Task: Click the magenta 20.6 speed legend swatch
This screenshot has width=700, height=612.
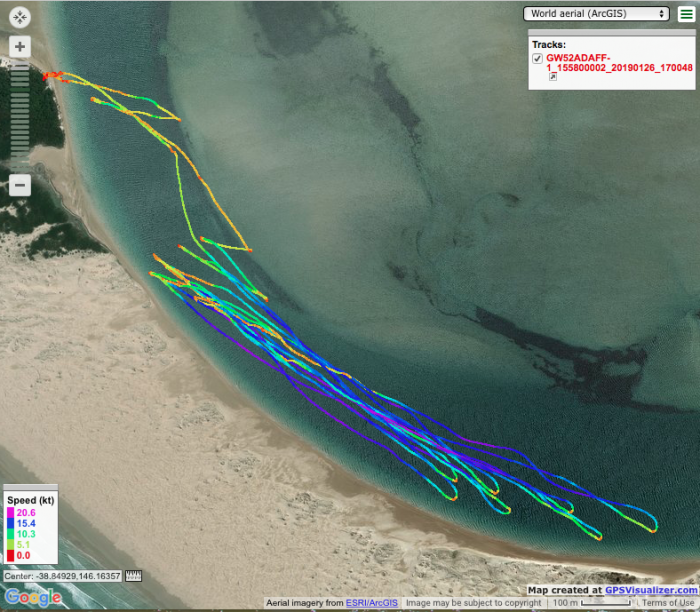Action: click(11, 512)
